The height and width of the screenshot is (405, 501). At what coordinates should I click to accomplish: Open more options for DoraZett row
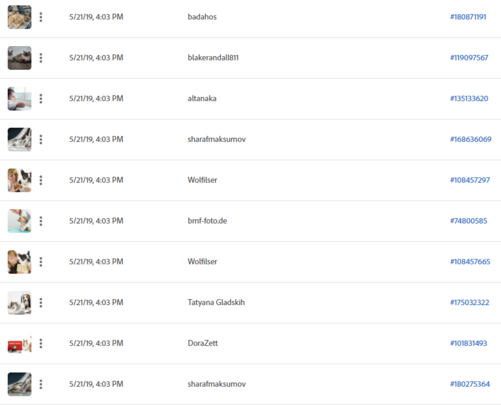point(41,343)
